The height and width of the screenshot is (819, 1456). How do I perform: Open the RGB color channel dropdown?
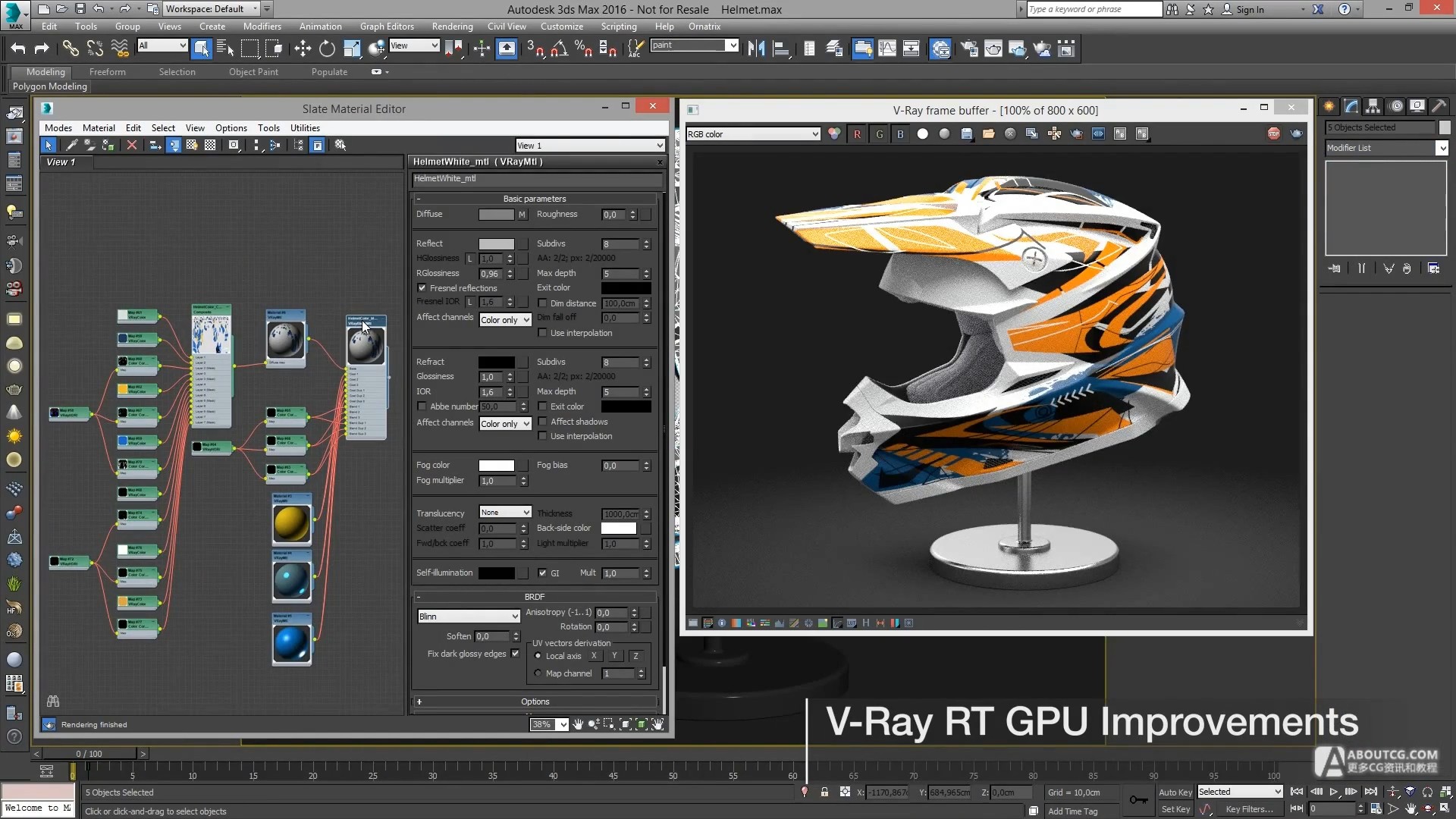pyautogui.click(x=753, y=134)
